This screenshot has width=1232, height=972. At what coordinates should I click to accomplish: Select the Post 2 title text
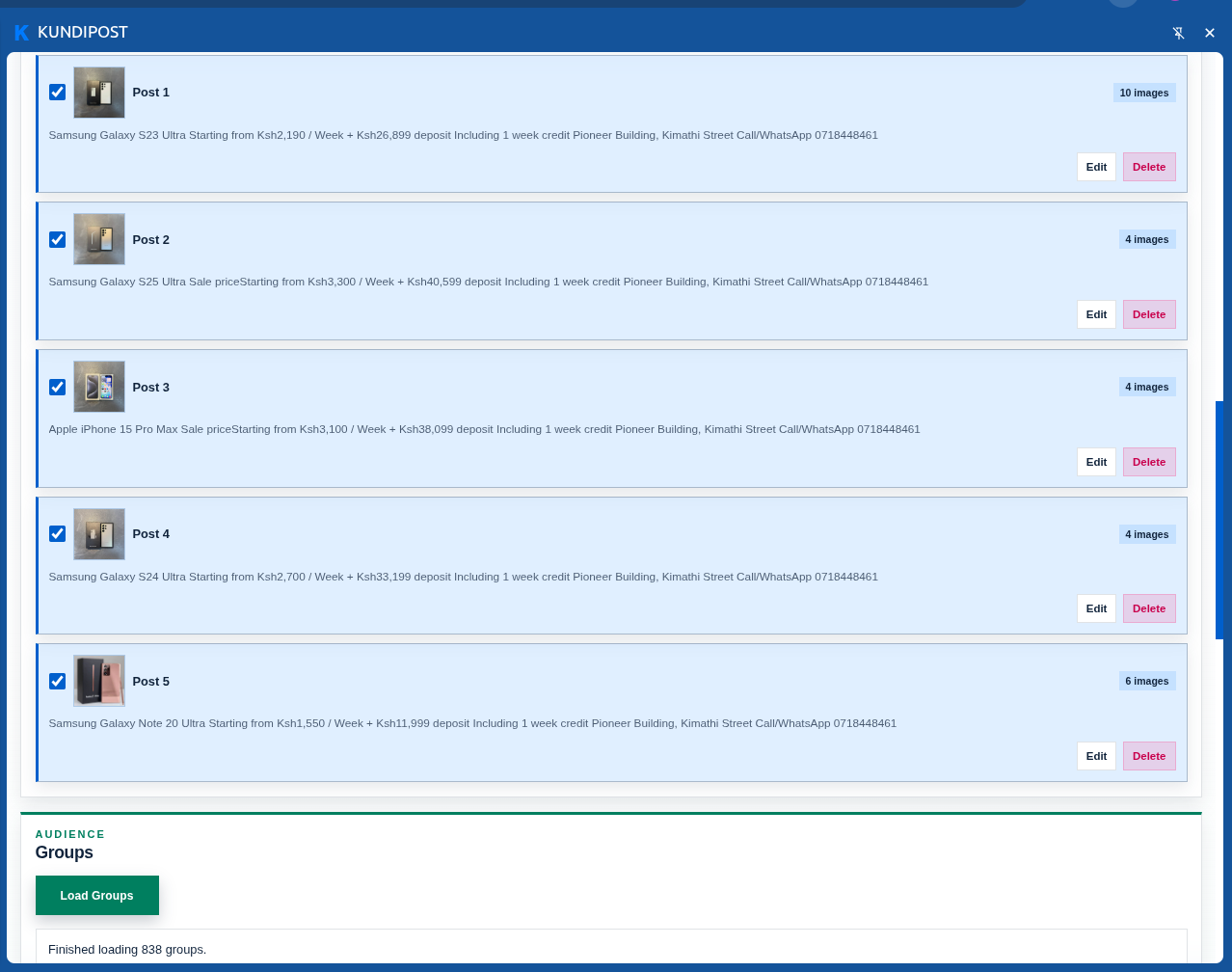(x=151, y=239)
